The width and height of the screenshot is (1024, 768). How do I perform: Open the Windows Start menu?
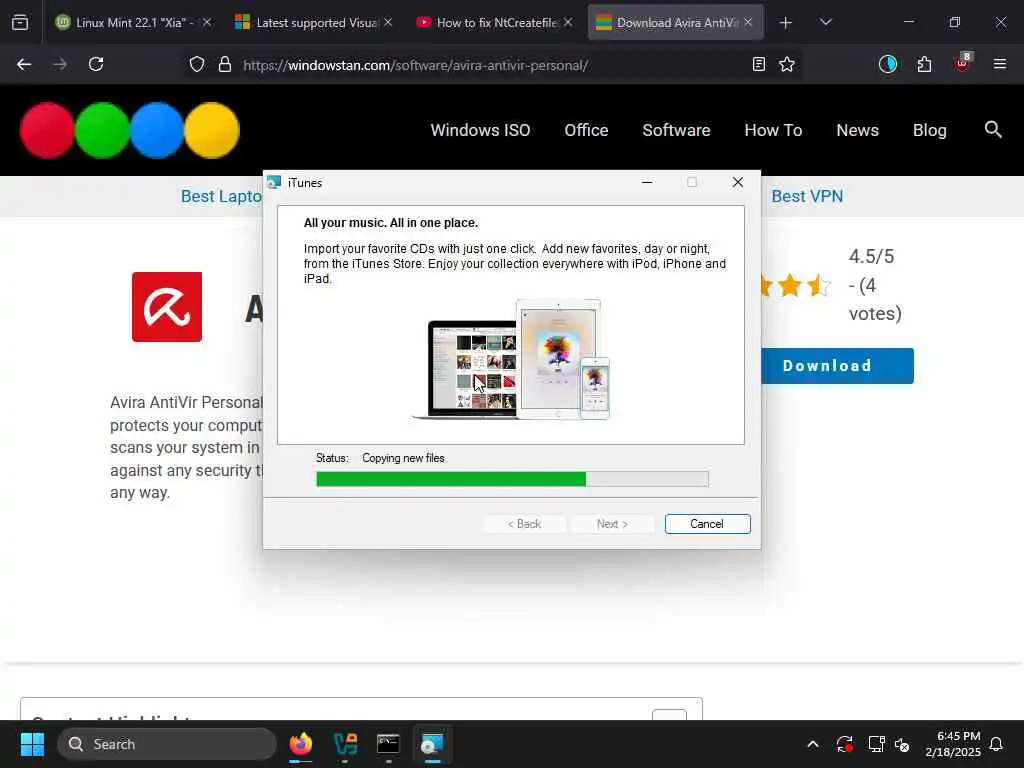pos(32,744)
